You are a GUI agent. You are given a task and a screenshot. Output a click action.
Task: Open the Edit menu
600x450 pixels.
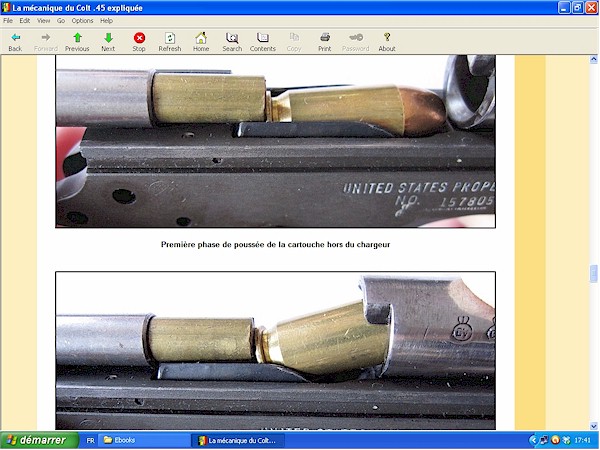pyautogui.click(x=24, y=21)
